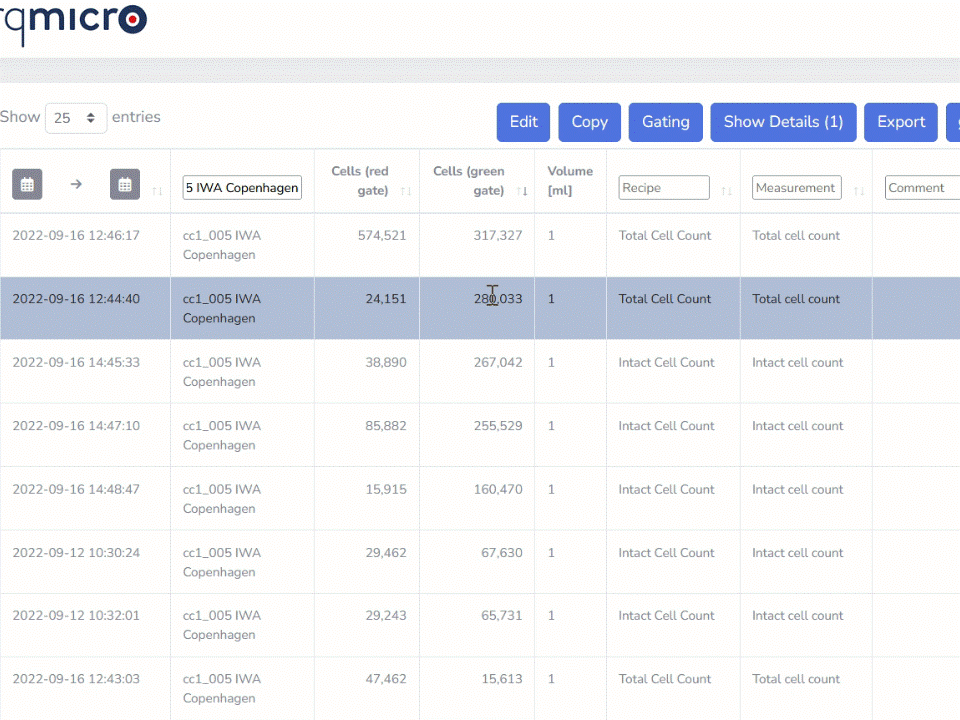The width and height of the screenshot is (960, 720).
Task: Click the Export button
Action: (x=901, y=122)
